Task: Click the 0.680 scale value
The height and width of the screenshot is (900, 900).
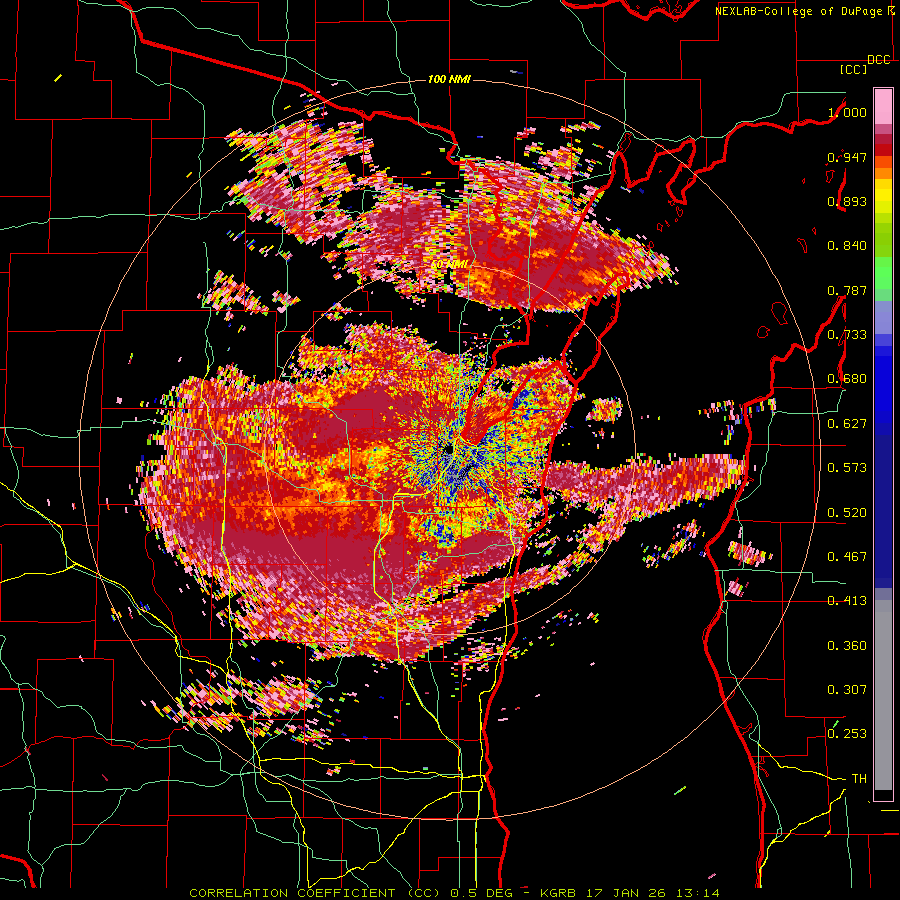Action: [847, 379]
